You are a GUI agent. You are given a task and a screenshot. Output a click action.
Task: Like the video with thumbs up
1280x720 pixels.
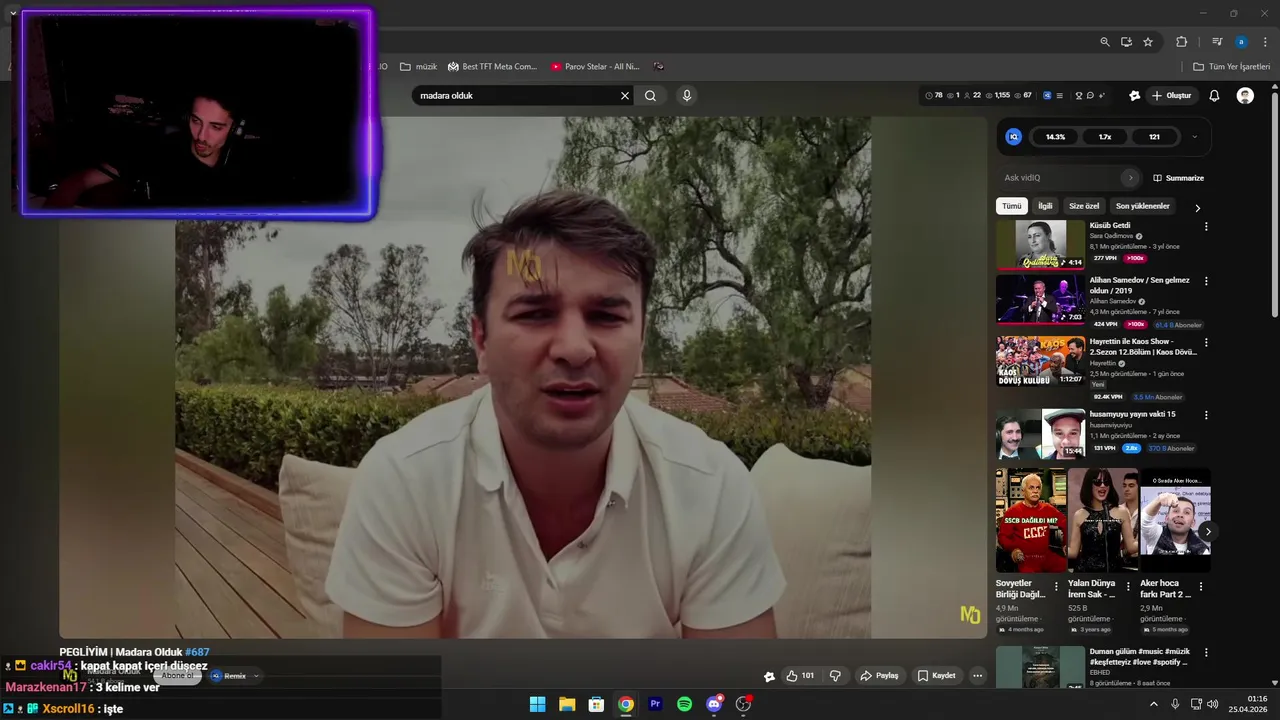coord(800,676)
